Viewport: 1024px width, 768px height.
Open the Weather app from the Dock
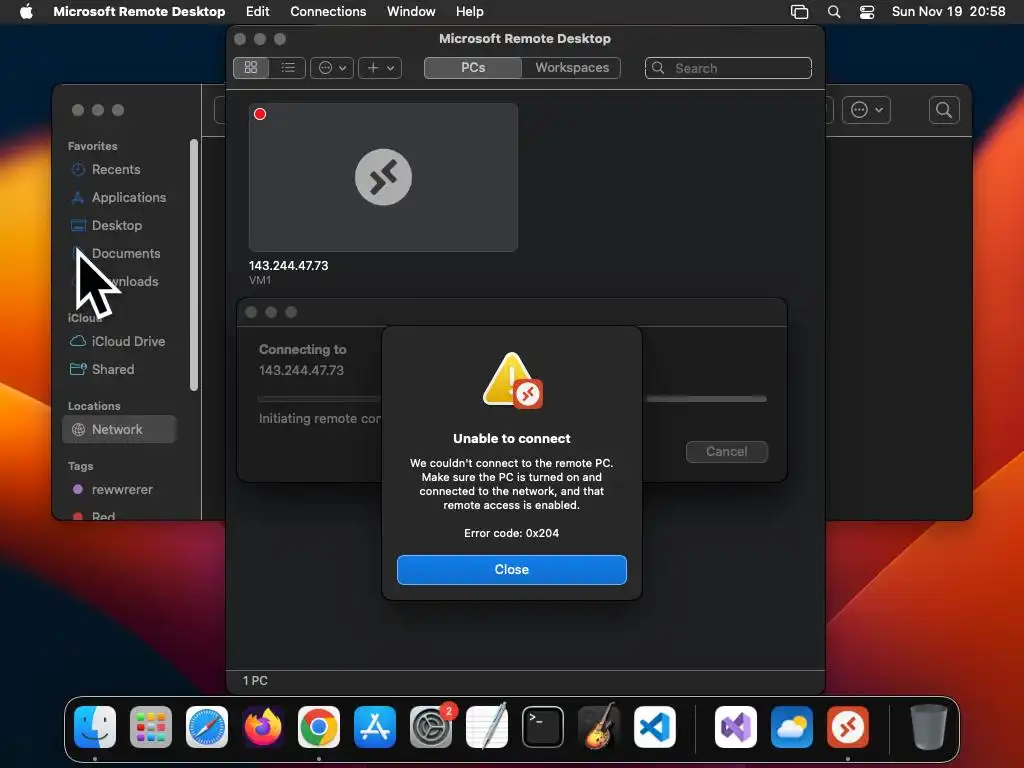(x=792, y=727)
